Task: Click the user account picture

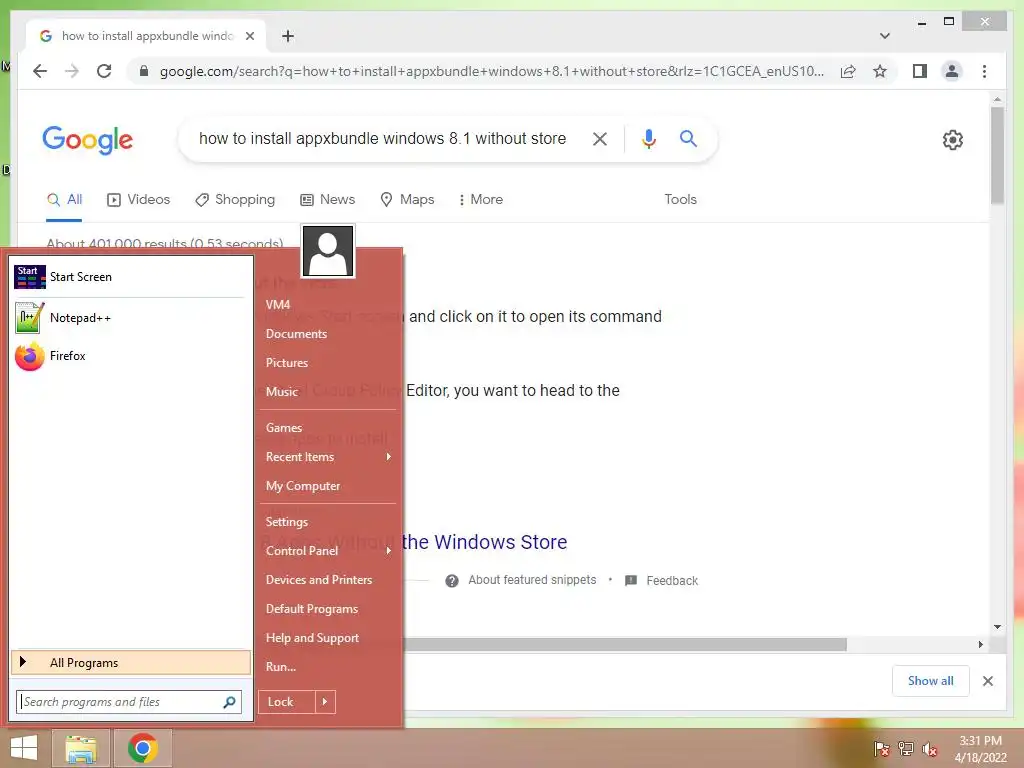Action: pos(328,251)
